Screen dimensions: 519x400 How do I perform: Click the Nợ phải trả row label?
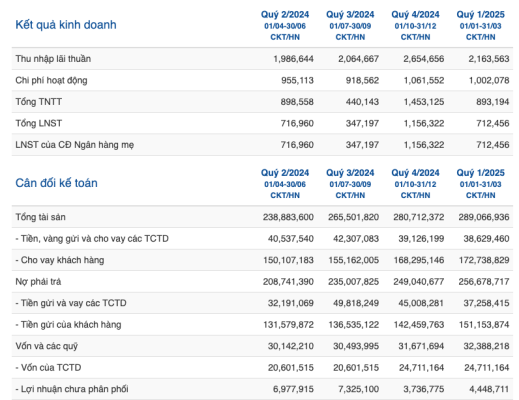[38, 282]
